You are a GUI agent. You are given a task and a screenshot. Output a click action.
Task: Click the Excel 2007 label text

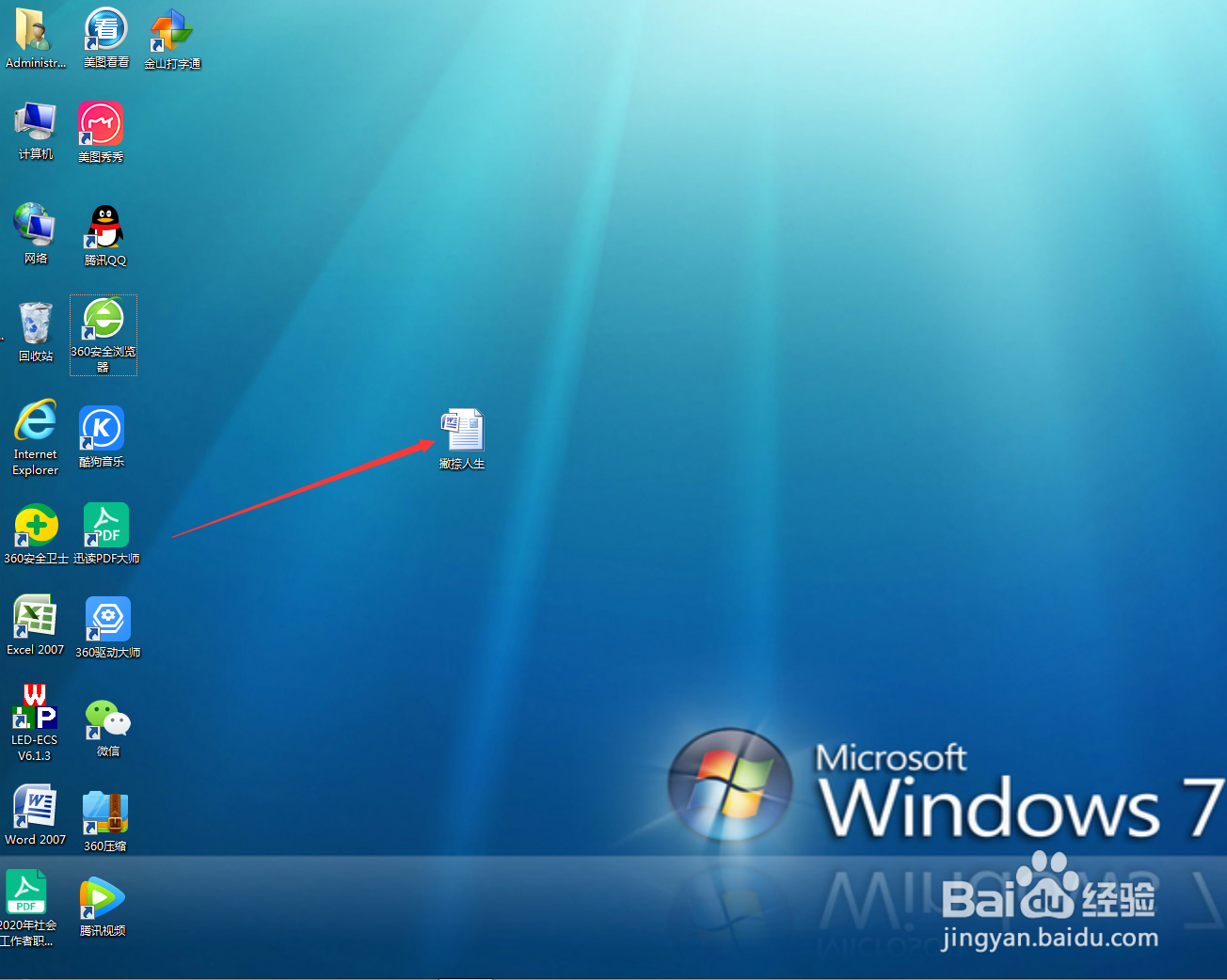tap(36, 650)
